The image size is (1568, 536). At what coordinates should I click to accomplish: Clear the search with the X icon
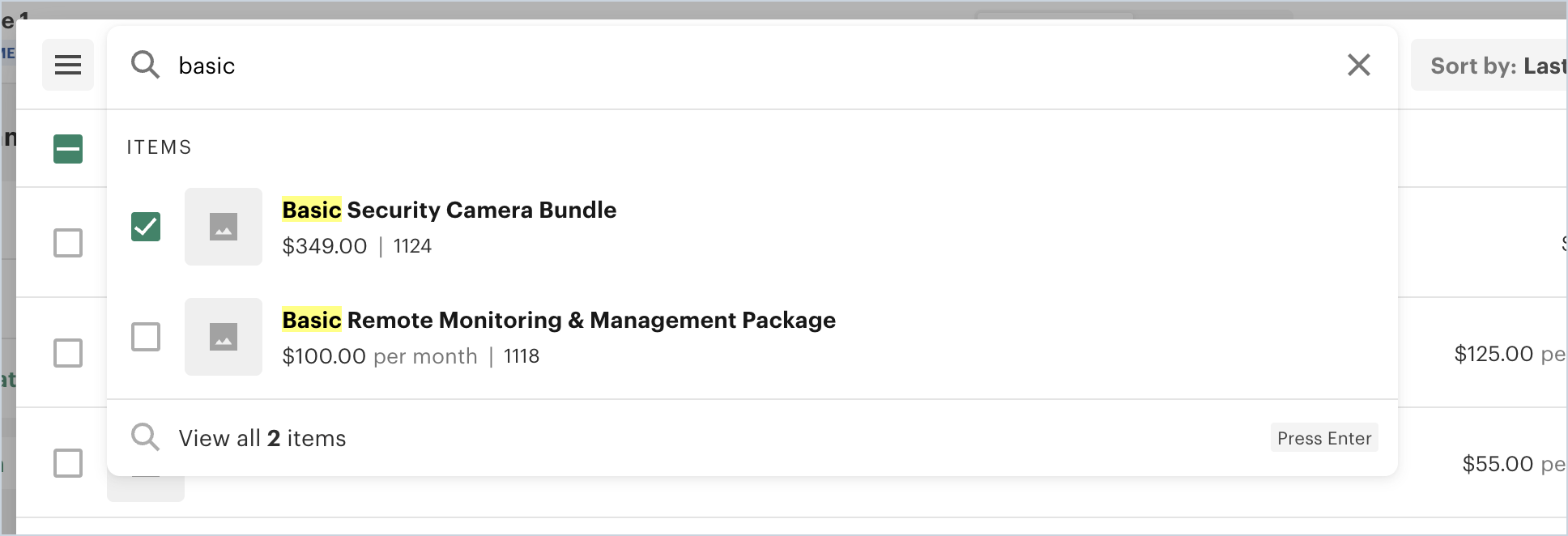pos(1358,65)
